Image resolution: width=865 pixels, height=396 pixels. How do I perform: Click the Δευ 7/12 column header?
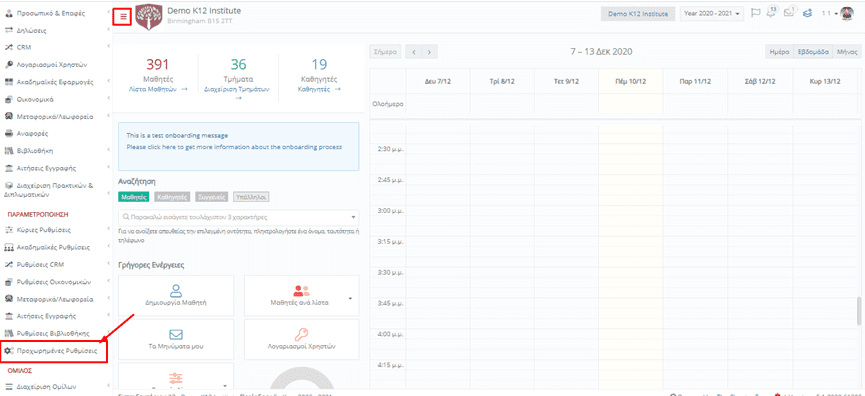tap(439, 81)
